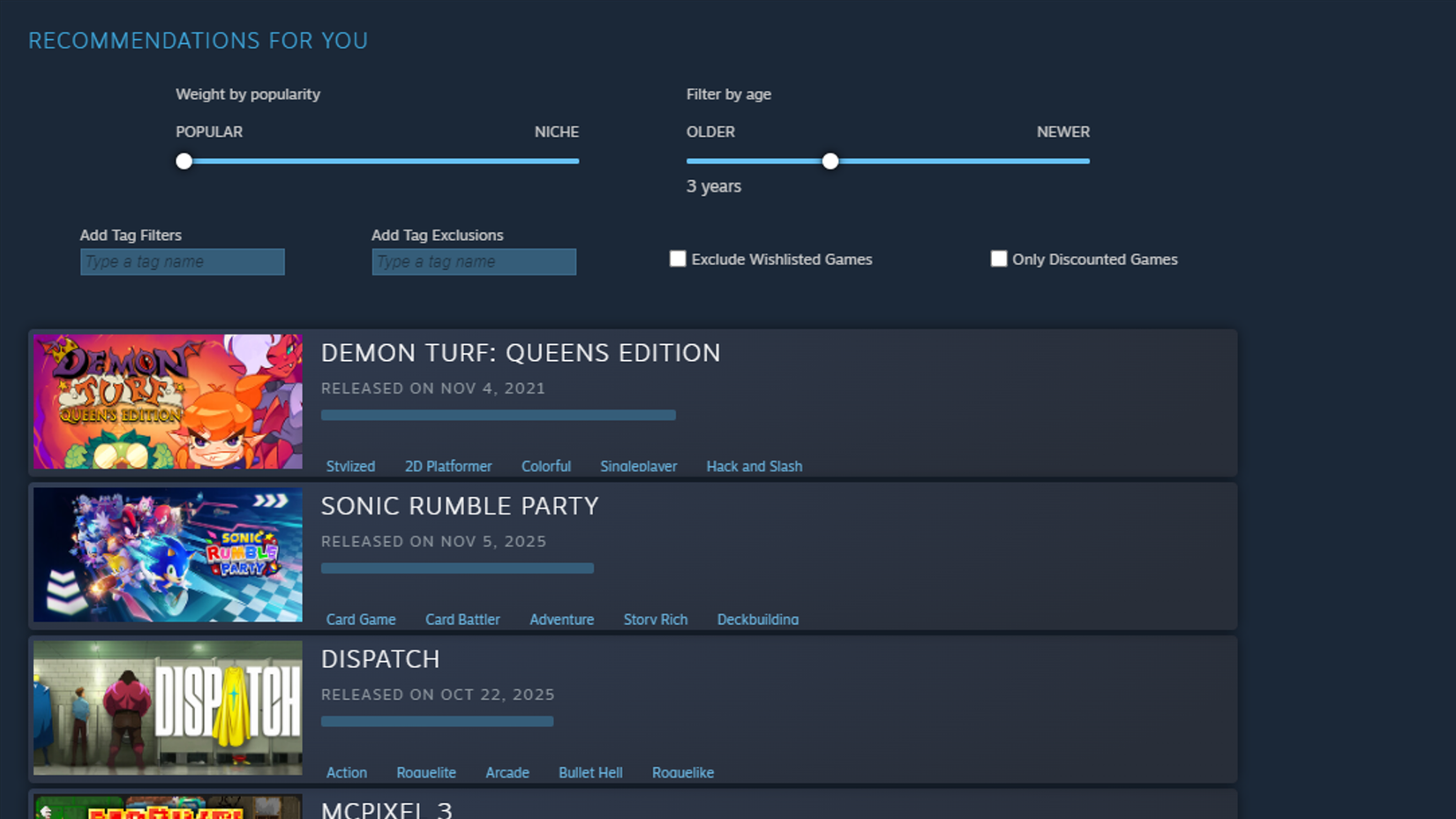Open the McPixel 3 title

(x=387, y=809)
